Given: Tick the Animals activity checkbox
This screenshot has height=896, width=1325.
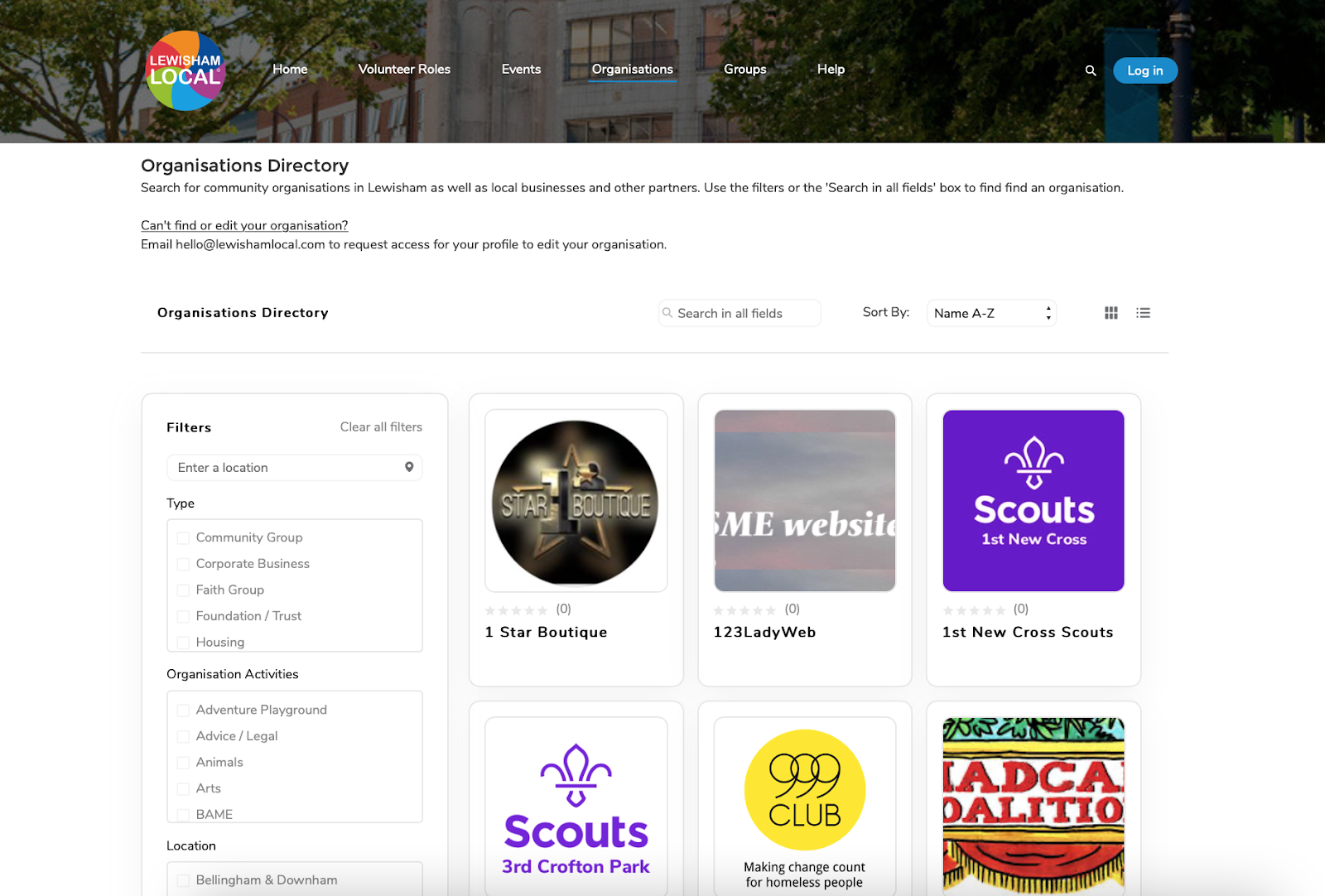Looking at the screenshot, I should pyautogui.click(x=183, y=763).
